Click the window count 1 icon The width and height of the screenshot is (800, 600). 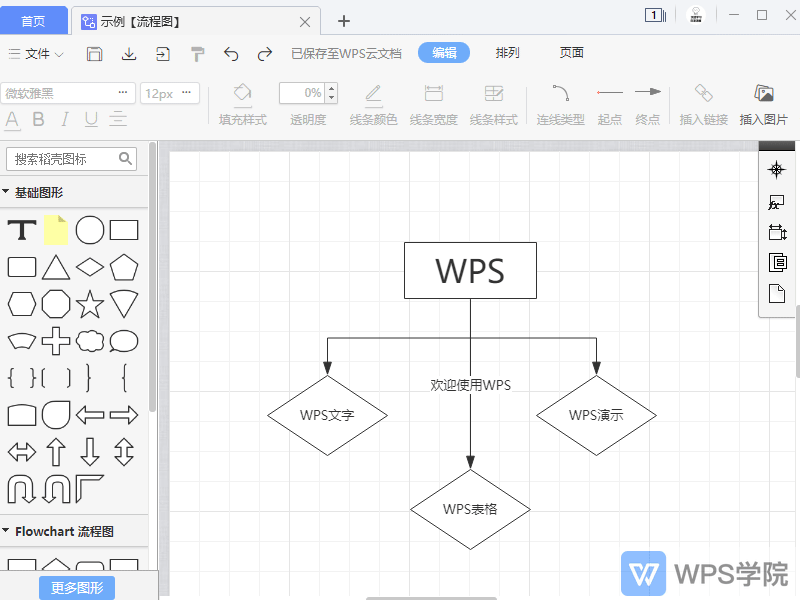tap(655, 15)
